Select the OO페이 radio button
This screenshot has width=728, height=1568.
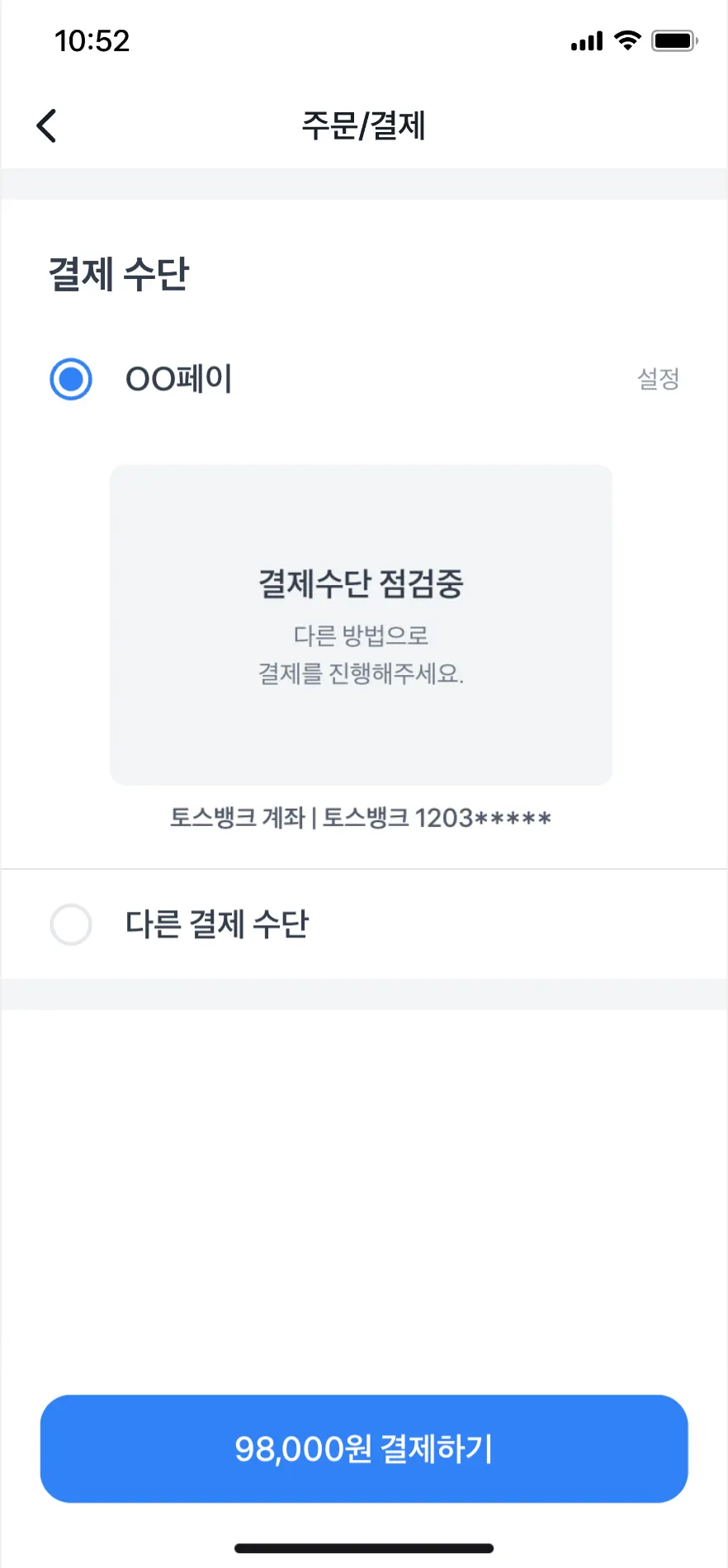pos(71,379)
